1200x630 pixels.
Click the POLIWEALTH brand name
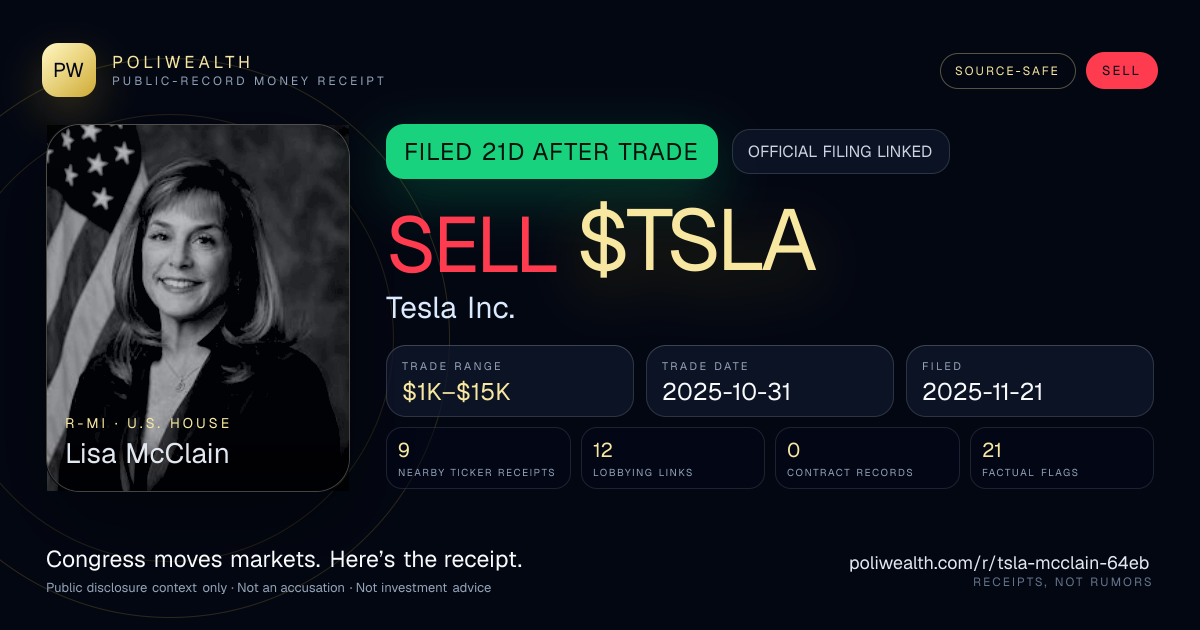click(182, 62)
